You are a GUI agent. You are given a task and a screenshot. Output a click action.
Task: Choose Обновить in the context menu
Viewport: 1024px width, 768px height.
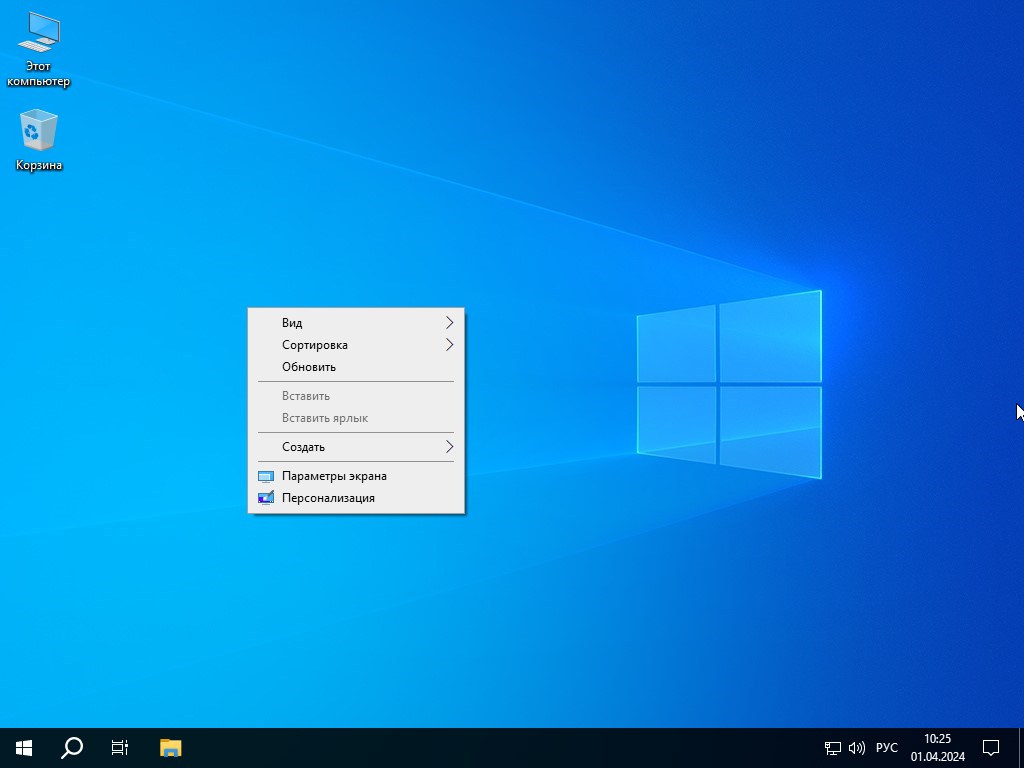[x=309, y=367]
